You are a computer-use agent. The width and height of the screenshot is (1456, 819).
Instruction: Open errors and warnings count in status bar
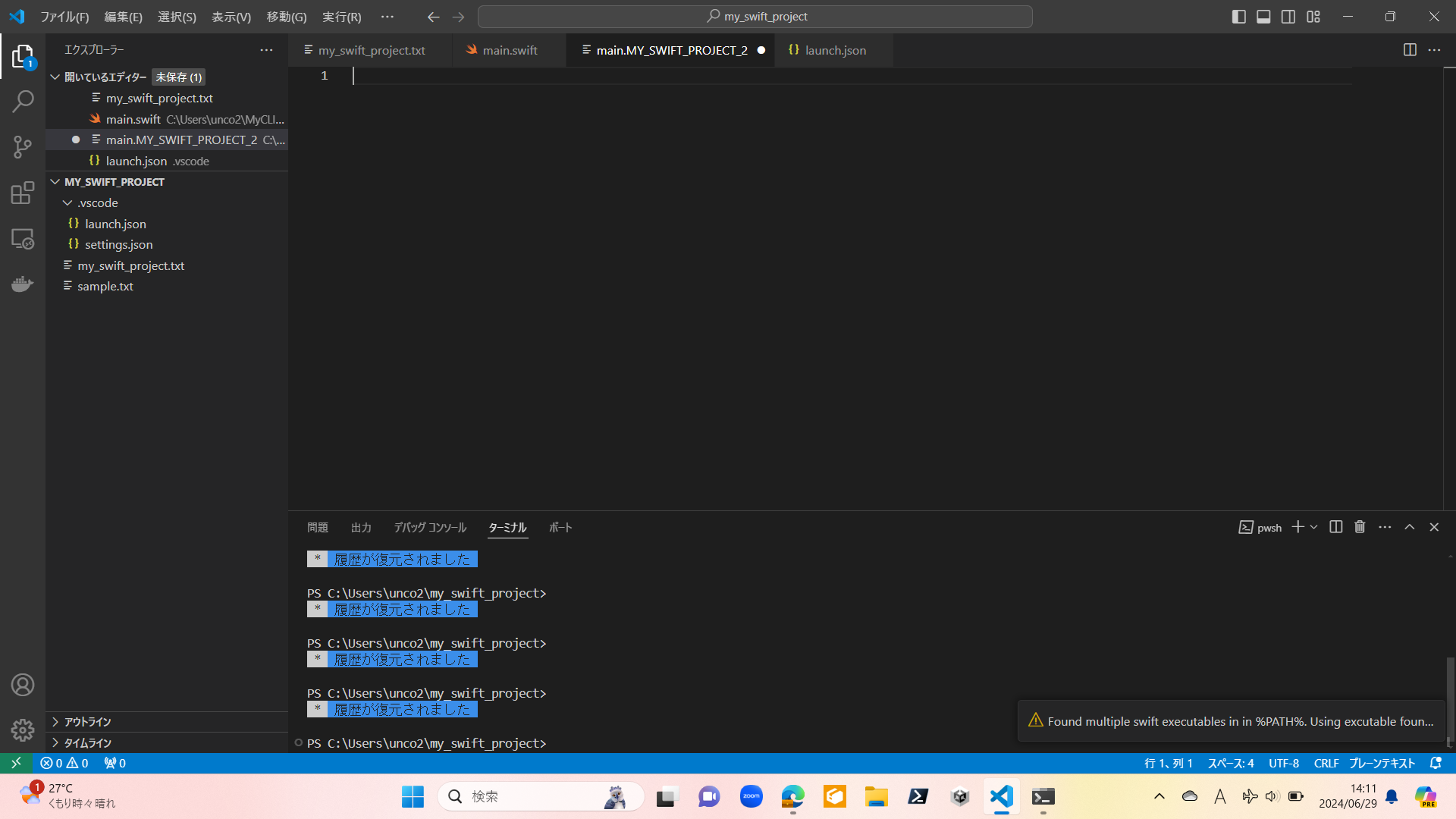coord(64,763)
